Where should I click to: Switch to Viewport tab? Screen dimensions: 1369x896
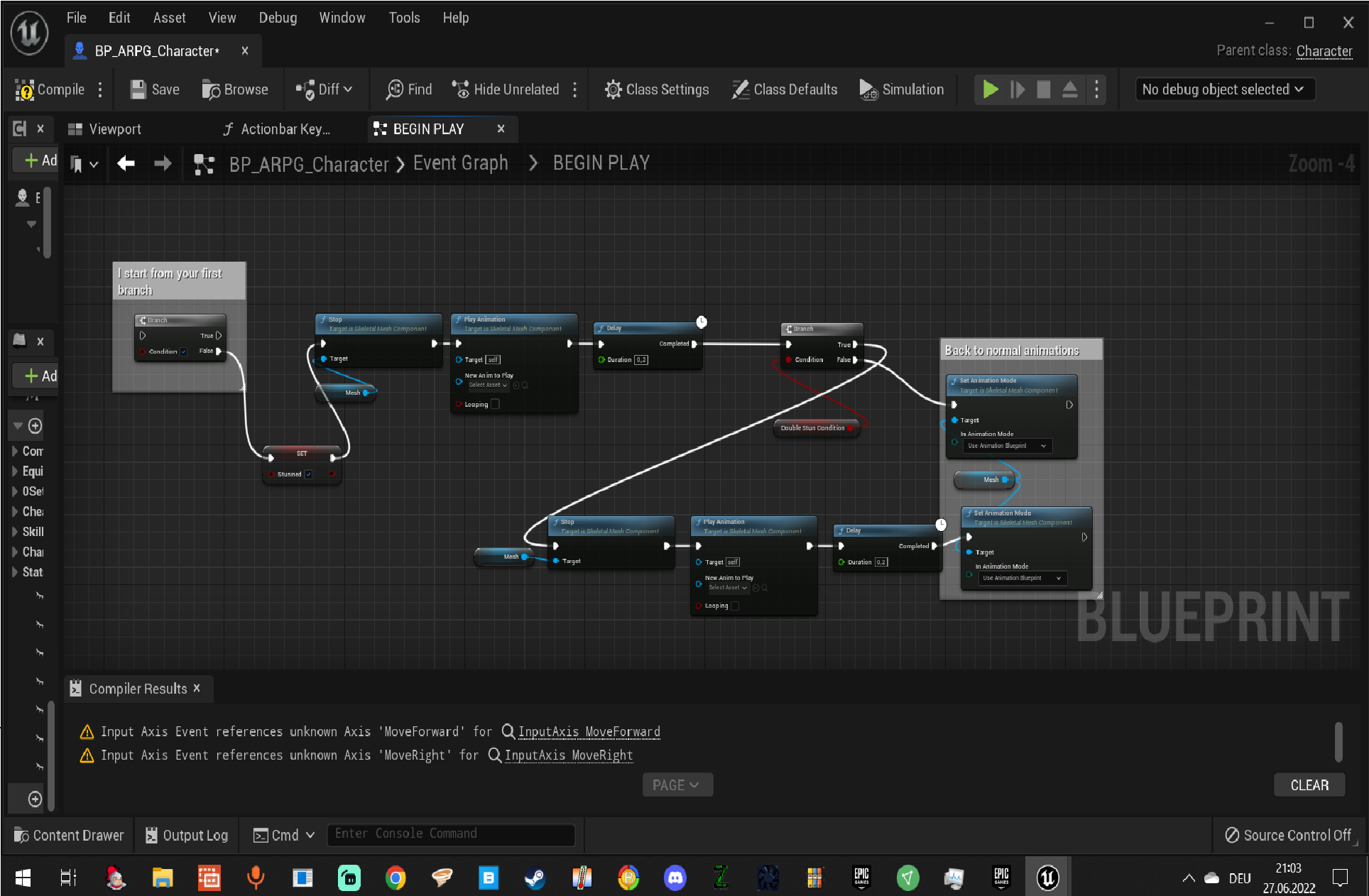tap(105, 129)
